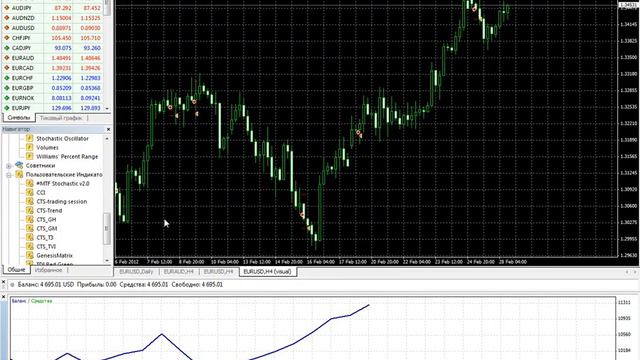Click the AUDNZD symbol diamond icon
Screen dimensions: 640x360
7,18
